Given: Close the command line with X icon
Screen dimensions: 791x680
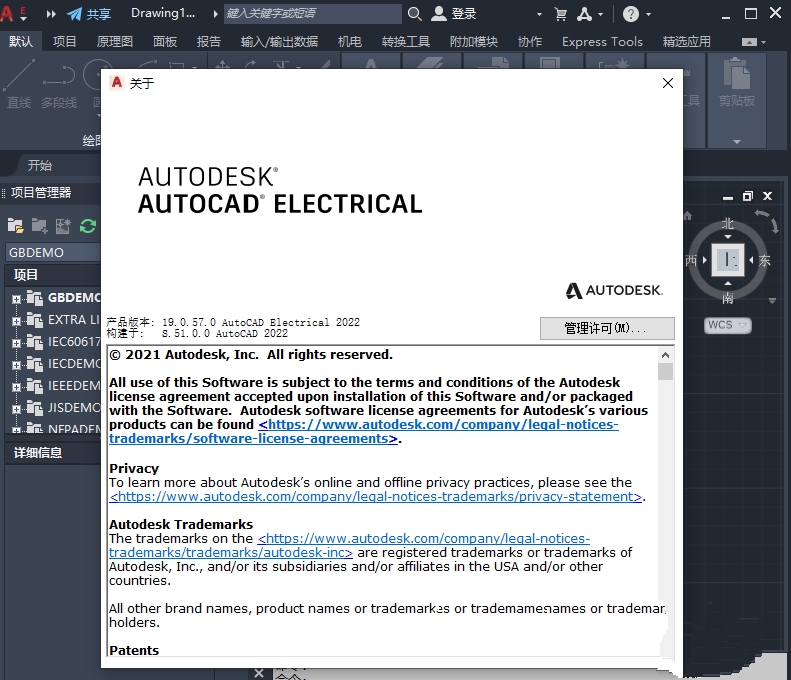Looking at the screenshot, I should pyautogui.click(x=259, y=673).
